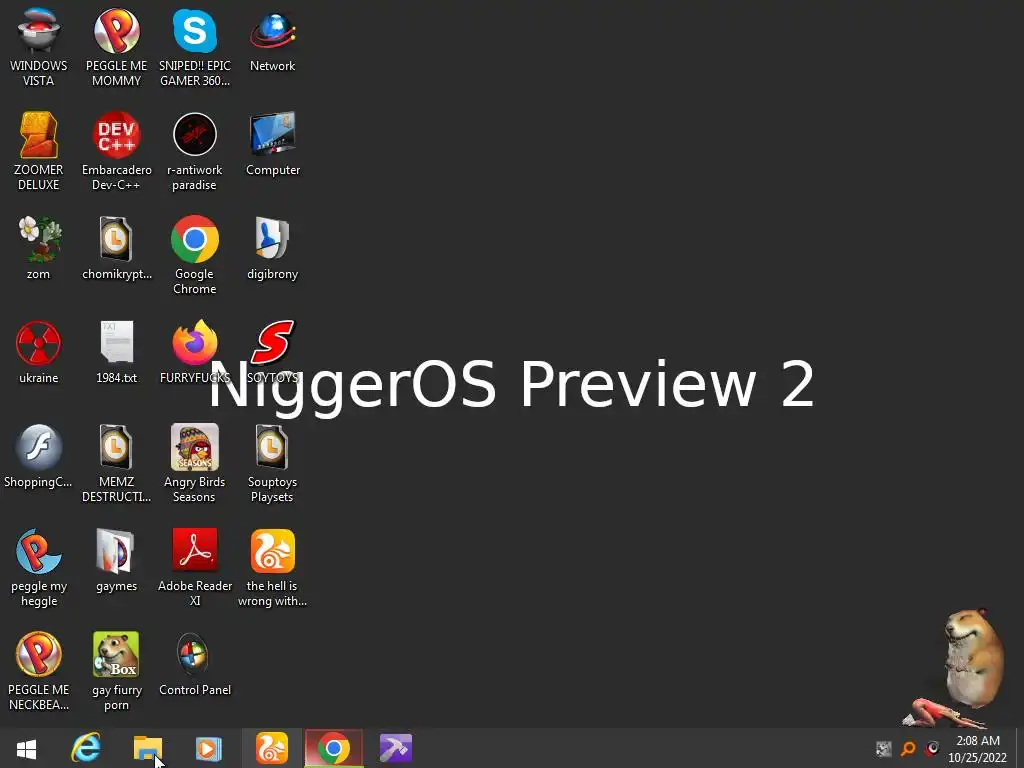
Task: Click the orange magnifier tray icon
Action: (x=908, y=748)
